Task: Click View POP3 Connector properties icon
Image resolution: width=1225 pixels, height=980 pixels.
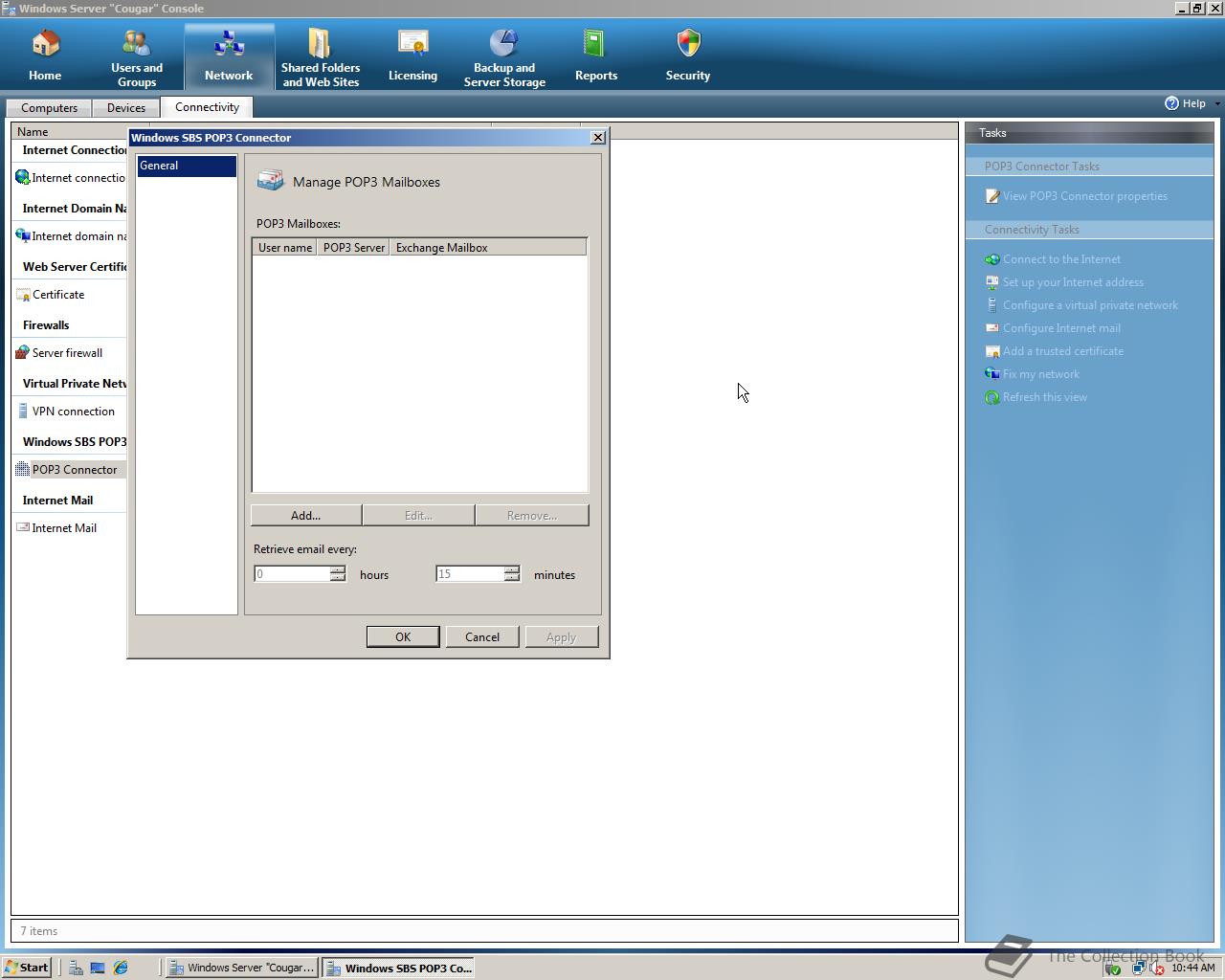Action: [x=992, y=196]
